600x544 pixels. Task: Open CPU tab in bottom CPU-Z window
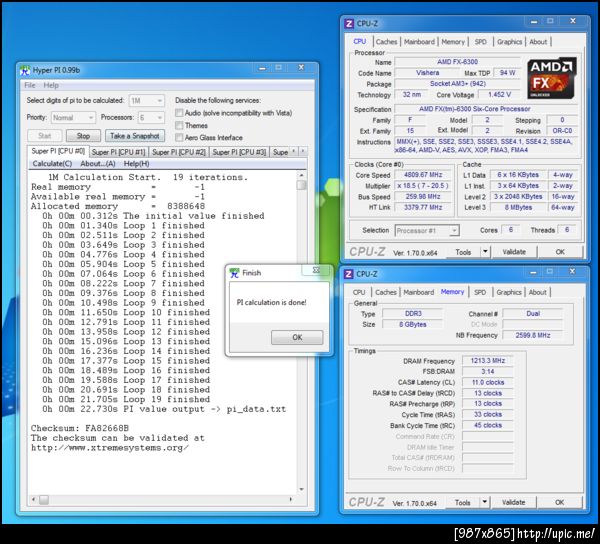pyautogui.click(x=359, y=292)
